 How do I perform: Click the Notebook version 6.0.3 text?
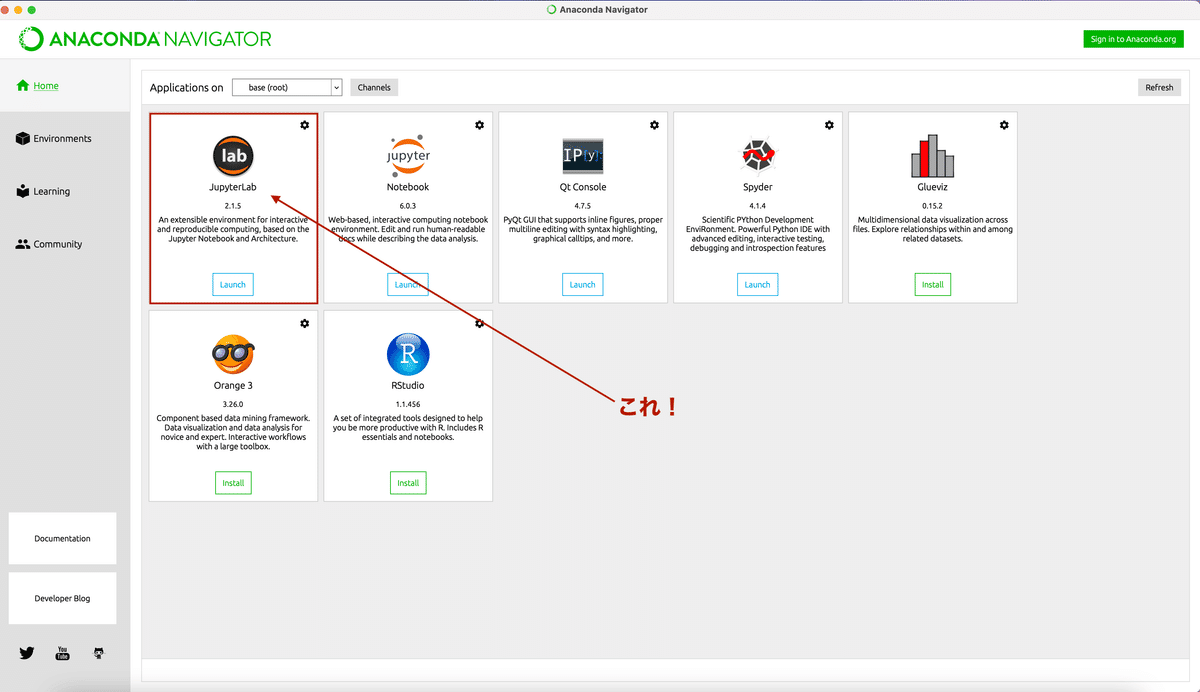(408, 205)
